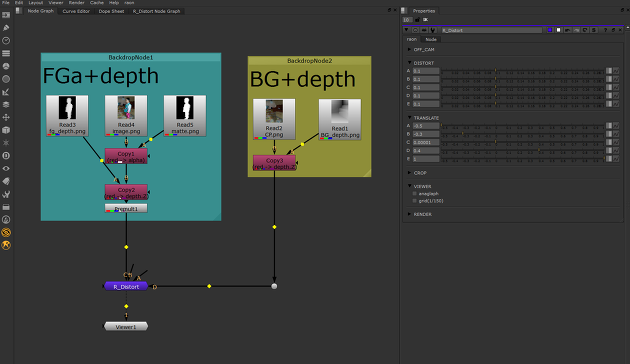Open the Views nodes eye icon
630x364 pixels.
point(6,168)
